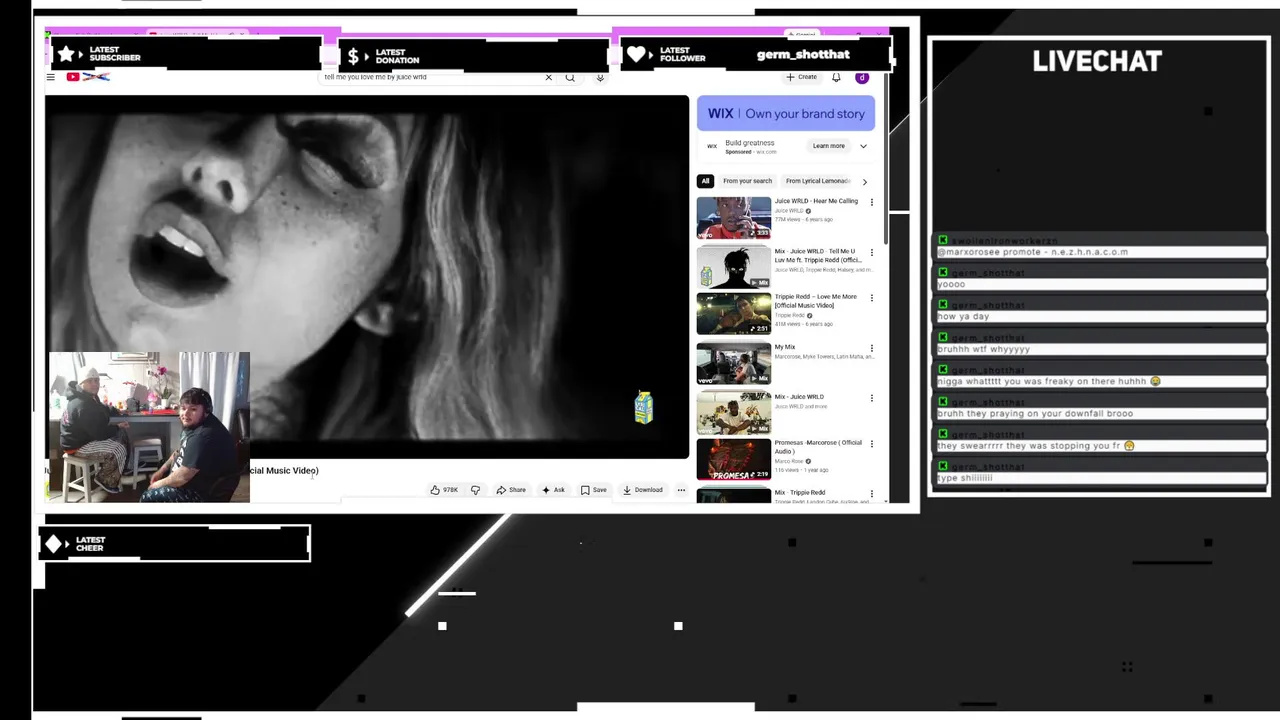Click latest follower name germ_shotthat

point(803,55)
